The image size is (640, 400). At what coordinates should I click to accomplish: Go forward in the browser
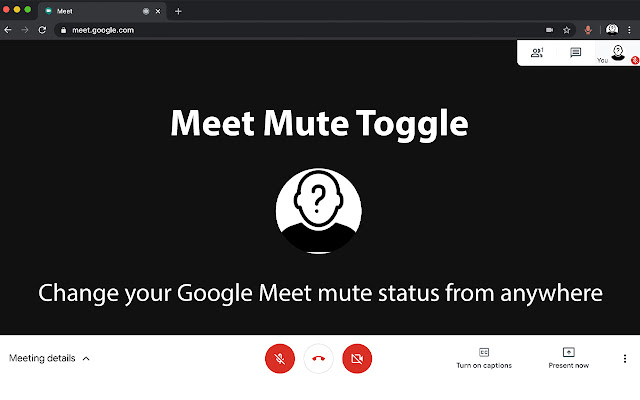click(x=25, y=30)
